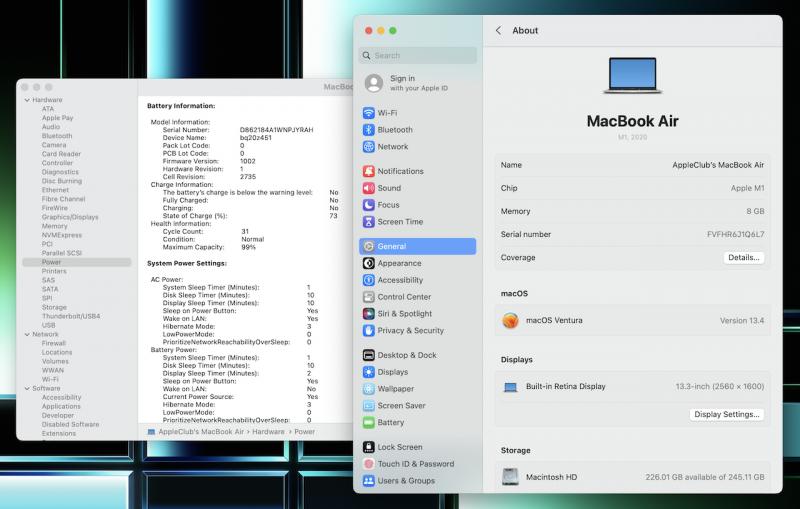Click Cycle Count value 31
Image resolution: width=800 pixels, height=509 pixels.
245,231
